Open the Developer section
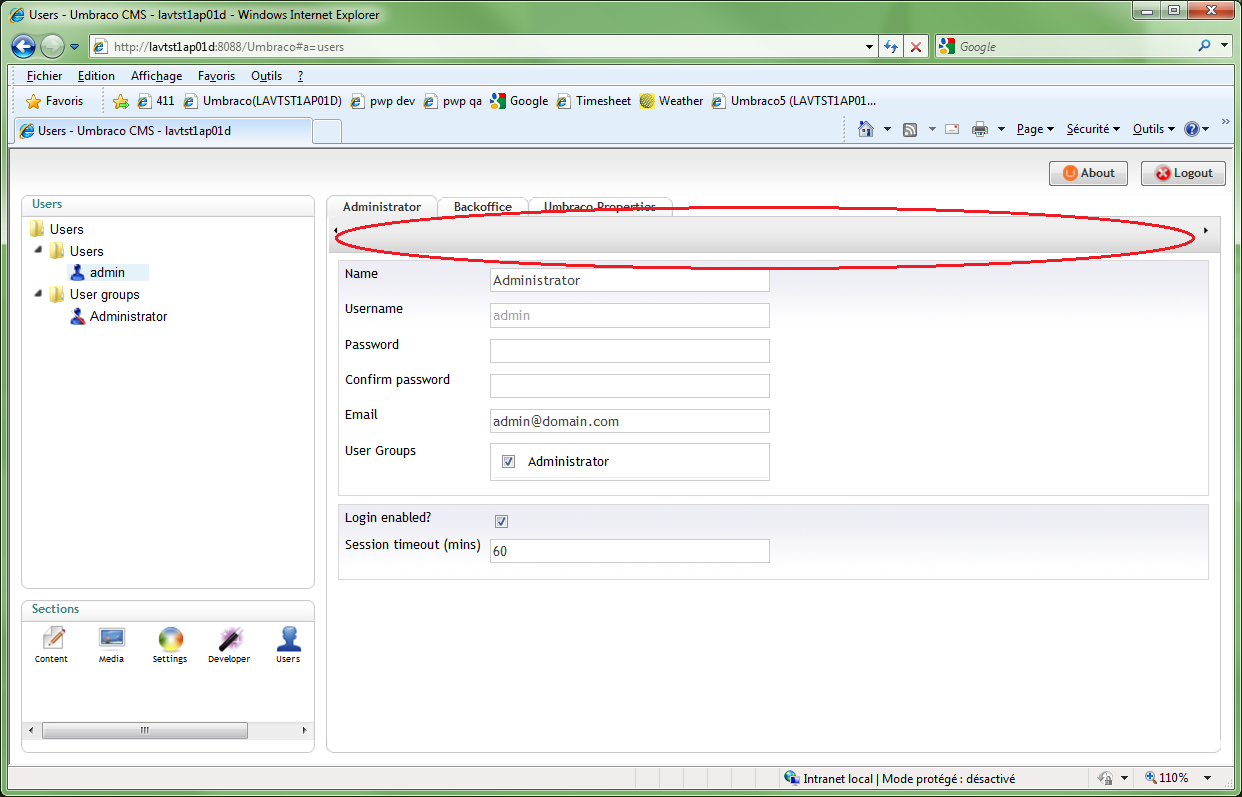1242x797 pixels. [229, 645]
